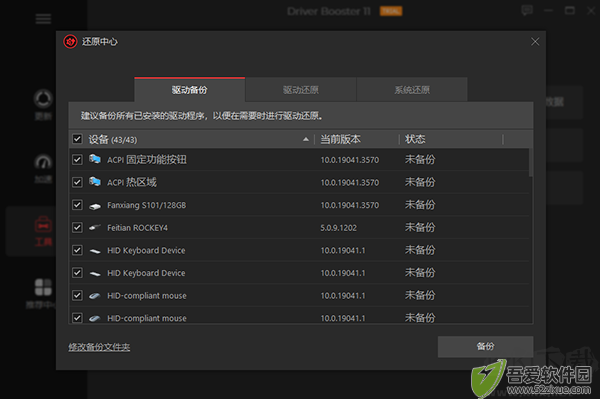Click the TRIAL badge in main title bar
This screenshot has height=399, width=600.
pos(391,11)
